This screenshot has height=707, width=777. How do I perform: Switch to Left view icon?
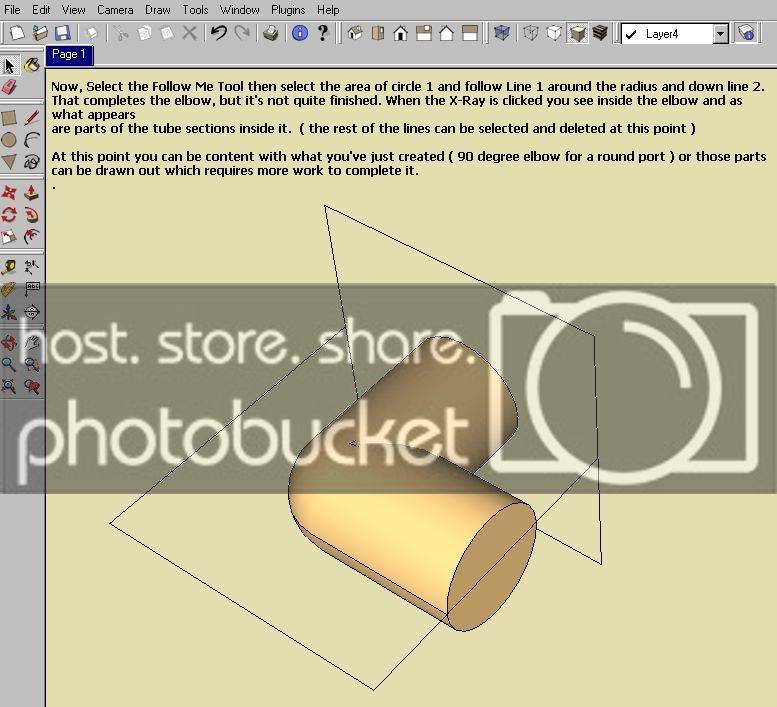(470, 33)
